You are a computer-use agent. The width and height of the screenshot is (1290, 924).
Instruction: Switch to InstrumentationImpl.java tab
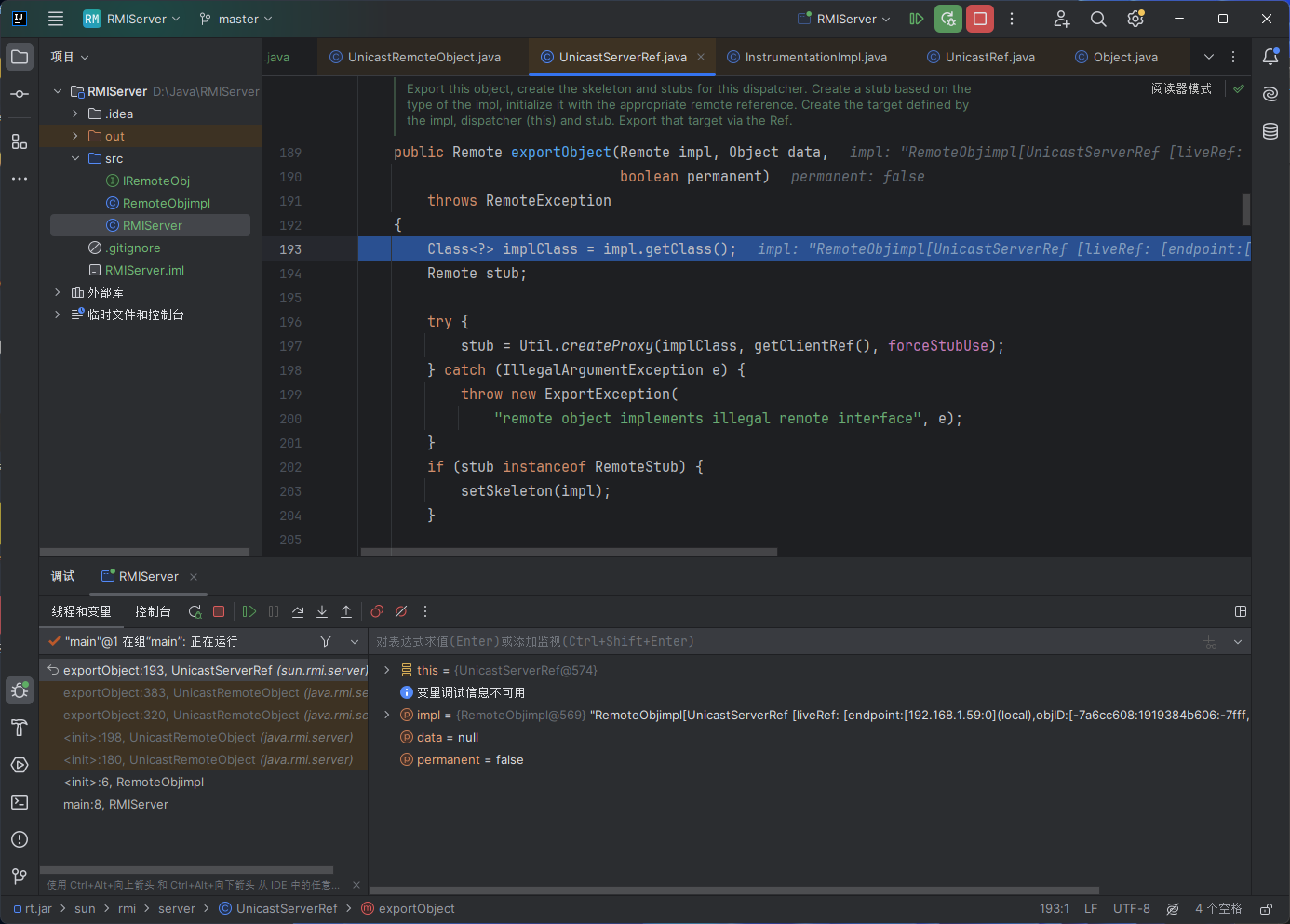click(807, 57)
